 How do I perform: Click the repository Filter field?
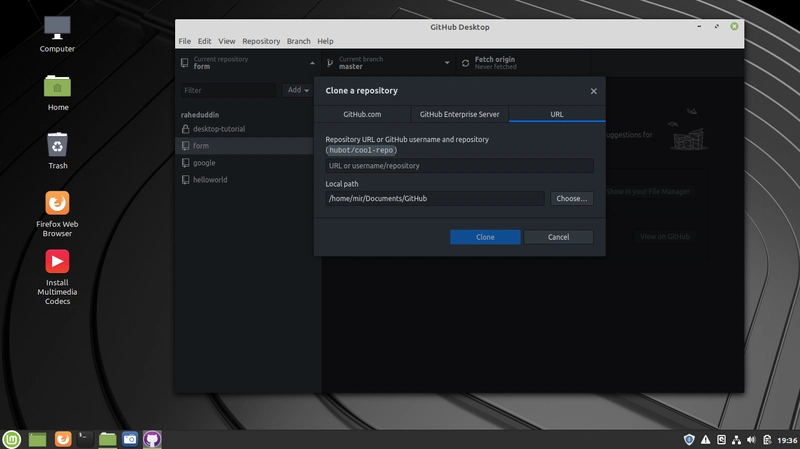click(x=228, y=90)
